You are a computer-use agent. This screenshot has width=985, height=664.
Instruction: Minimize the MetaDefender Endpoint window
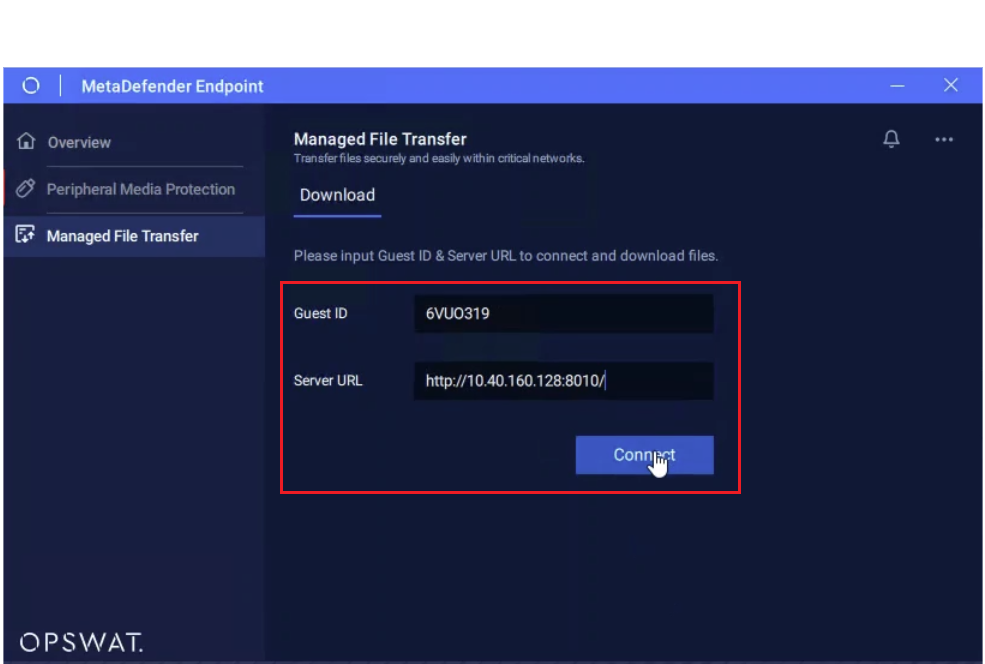coord(897,85)
